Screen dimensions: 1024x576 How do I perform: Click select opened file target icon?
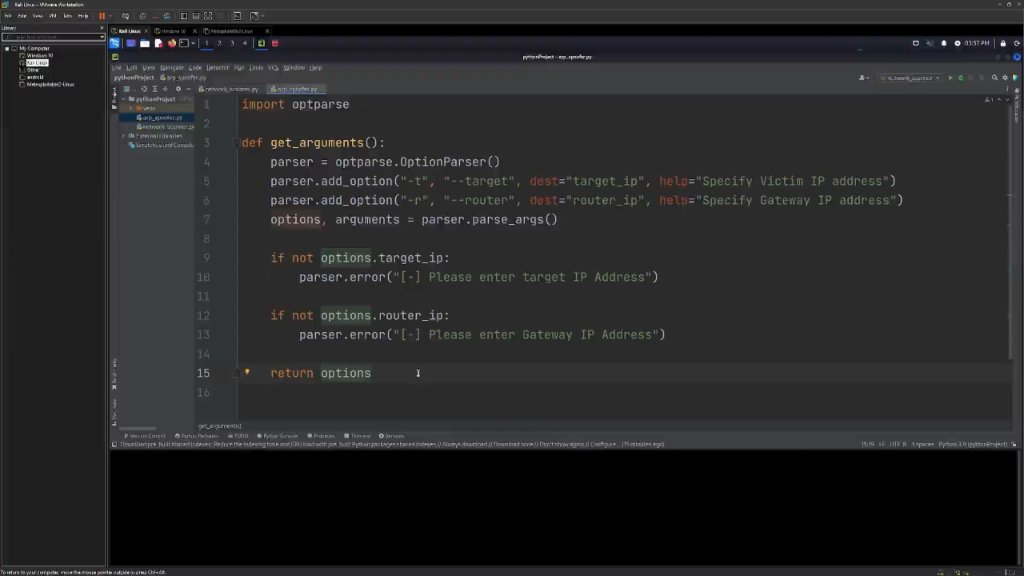pyautogui.click(x=144, y=89)
